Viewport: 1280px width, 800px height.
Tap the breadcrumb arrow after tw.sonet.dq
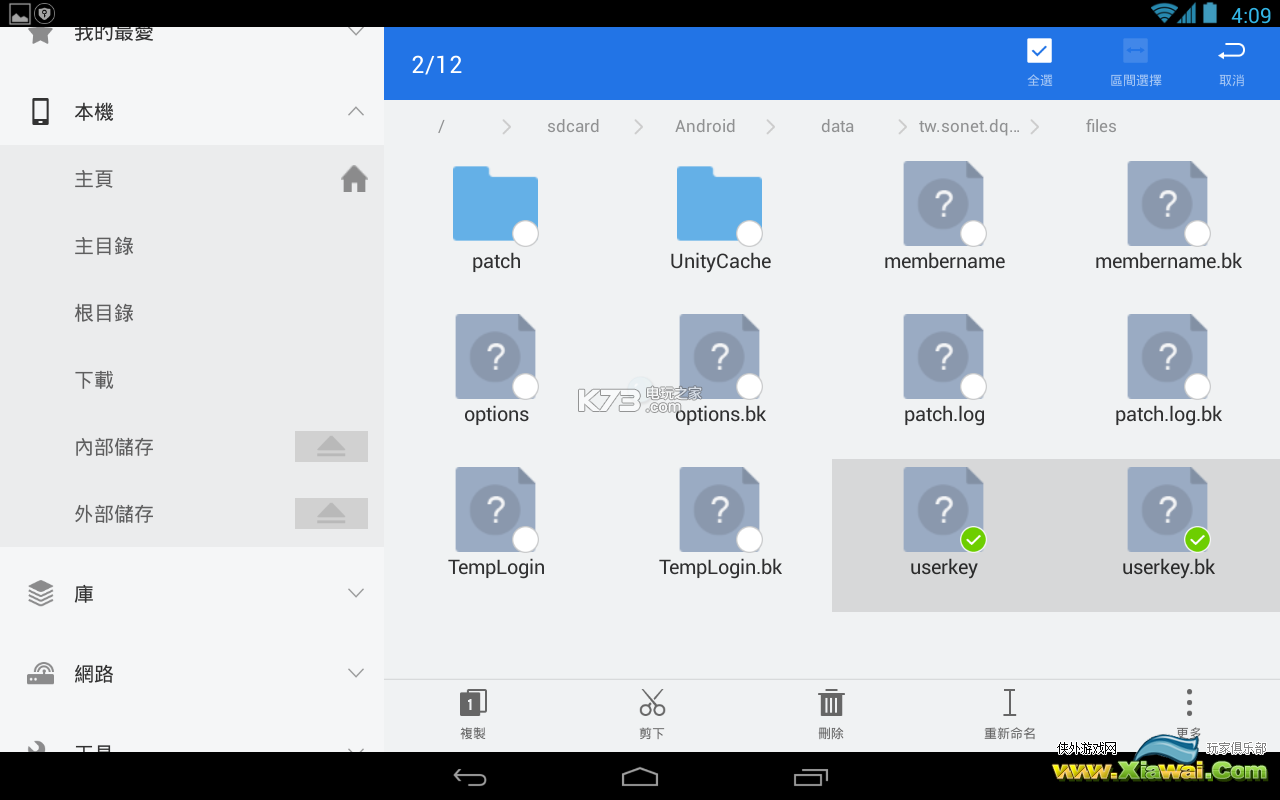point(1034,126)
